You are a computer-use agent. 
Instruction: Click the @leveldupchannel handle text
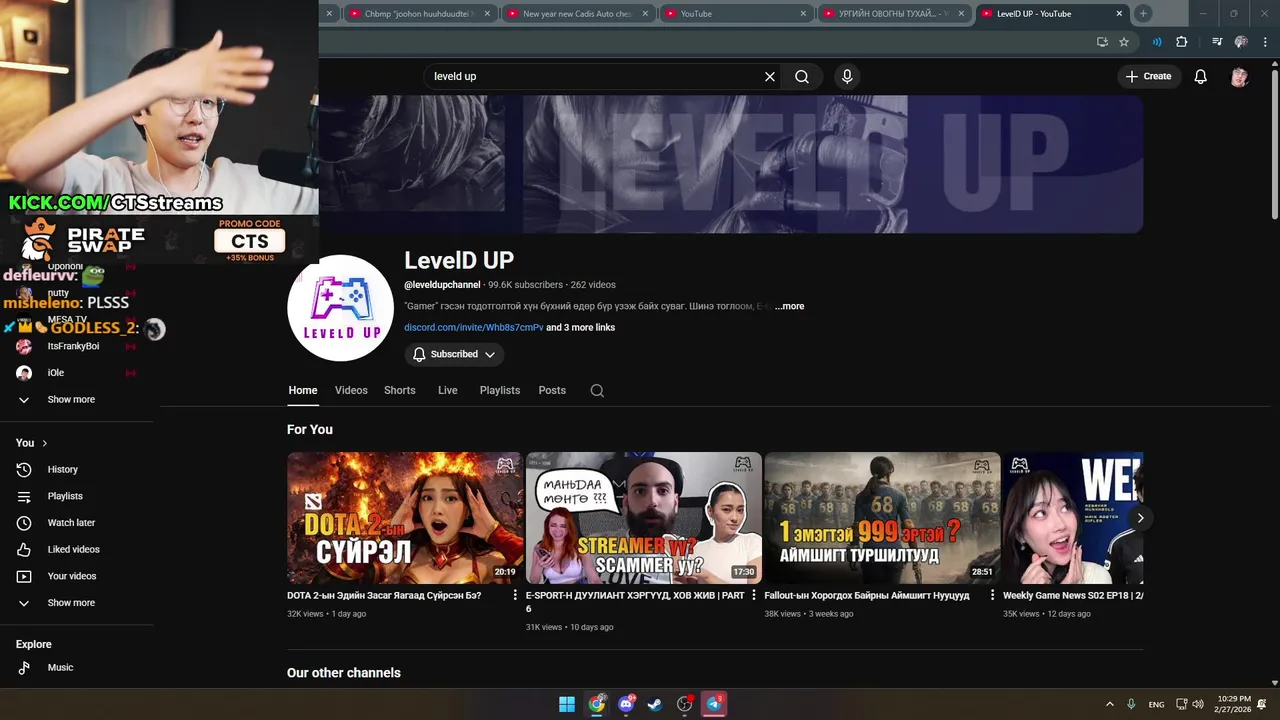pyautogui.click(x=442, y=285)
